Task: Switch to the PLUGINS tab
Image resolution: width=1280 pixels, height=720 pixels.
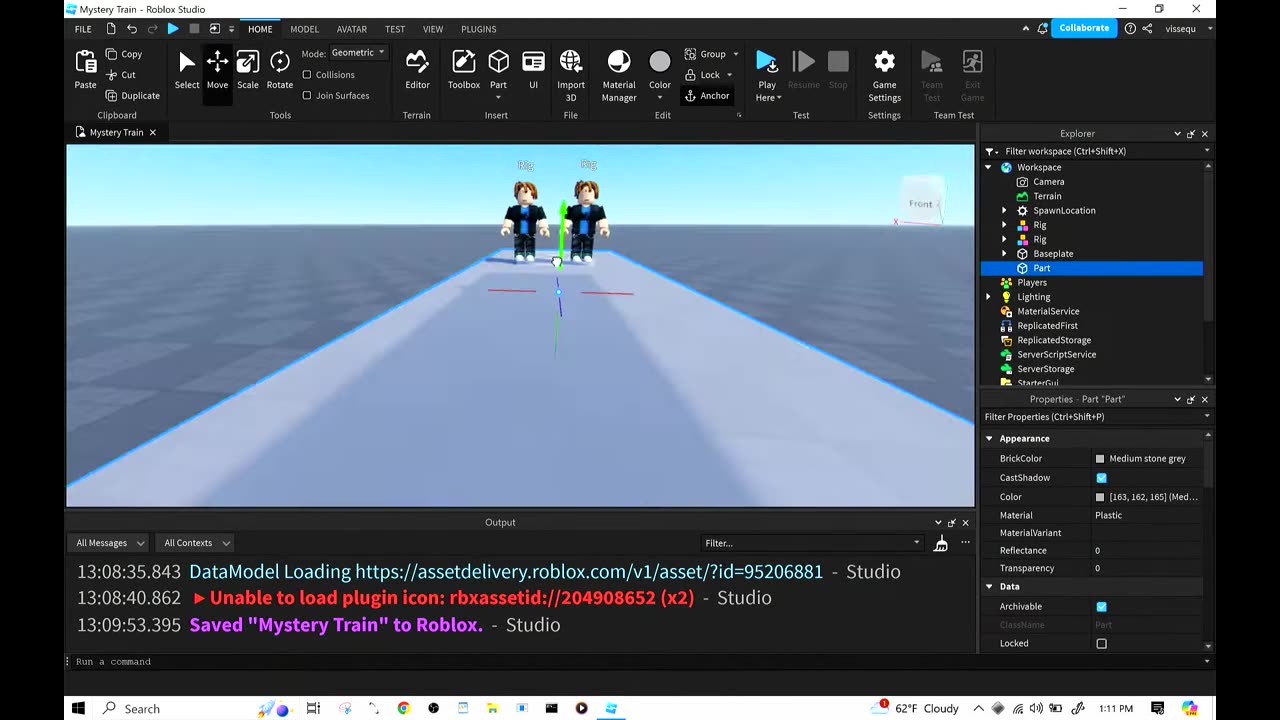Action: point(478,29)
